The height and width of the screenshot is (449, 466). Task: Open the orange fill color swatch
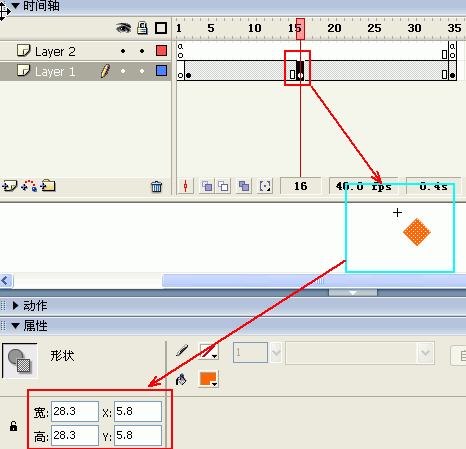[x=208, y=379]
